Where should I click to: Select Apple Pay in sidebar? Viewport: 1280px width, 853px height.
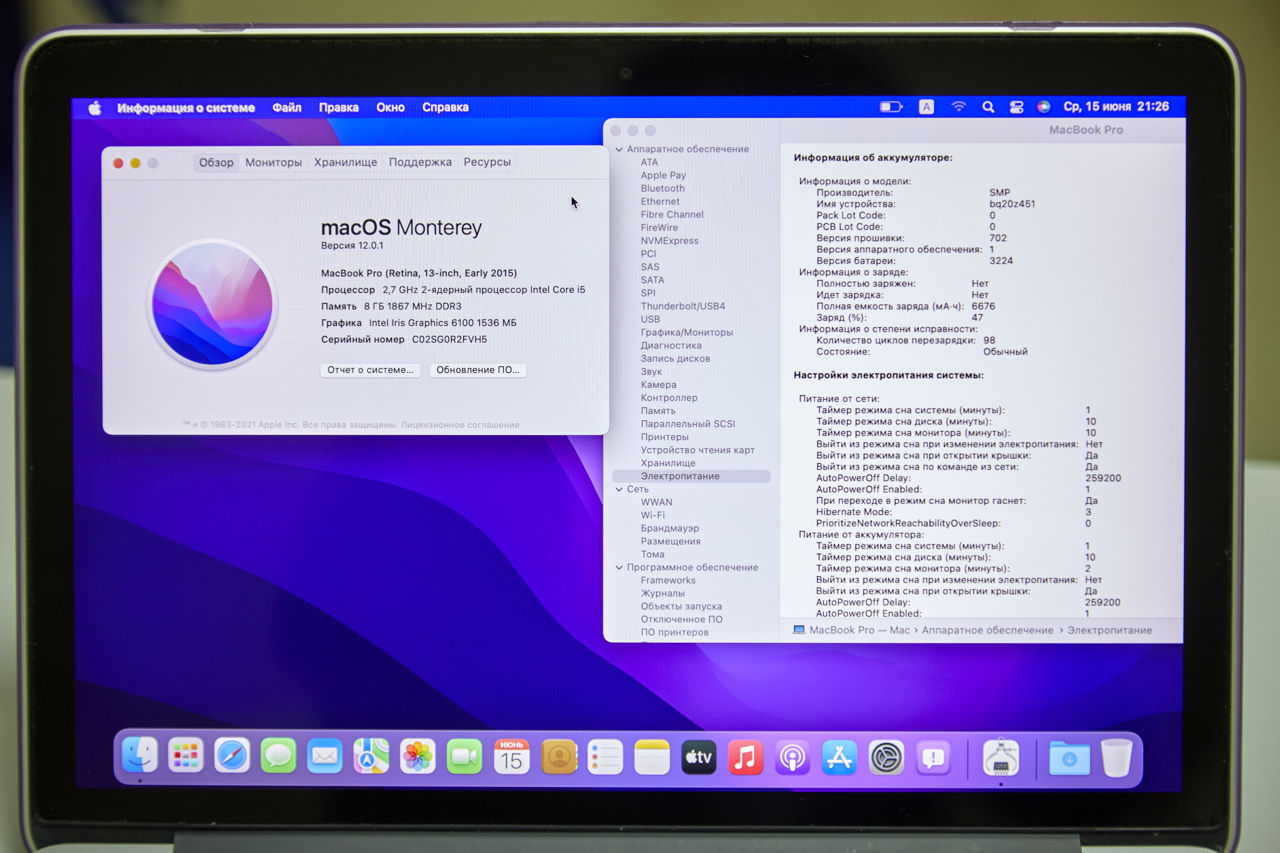pyautogui.click(x=663, y=175)
